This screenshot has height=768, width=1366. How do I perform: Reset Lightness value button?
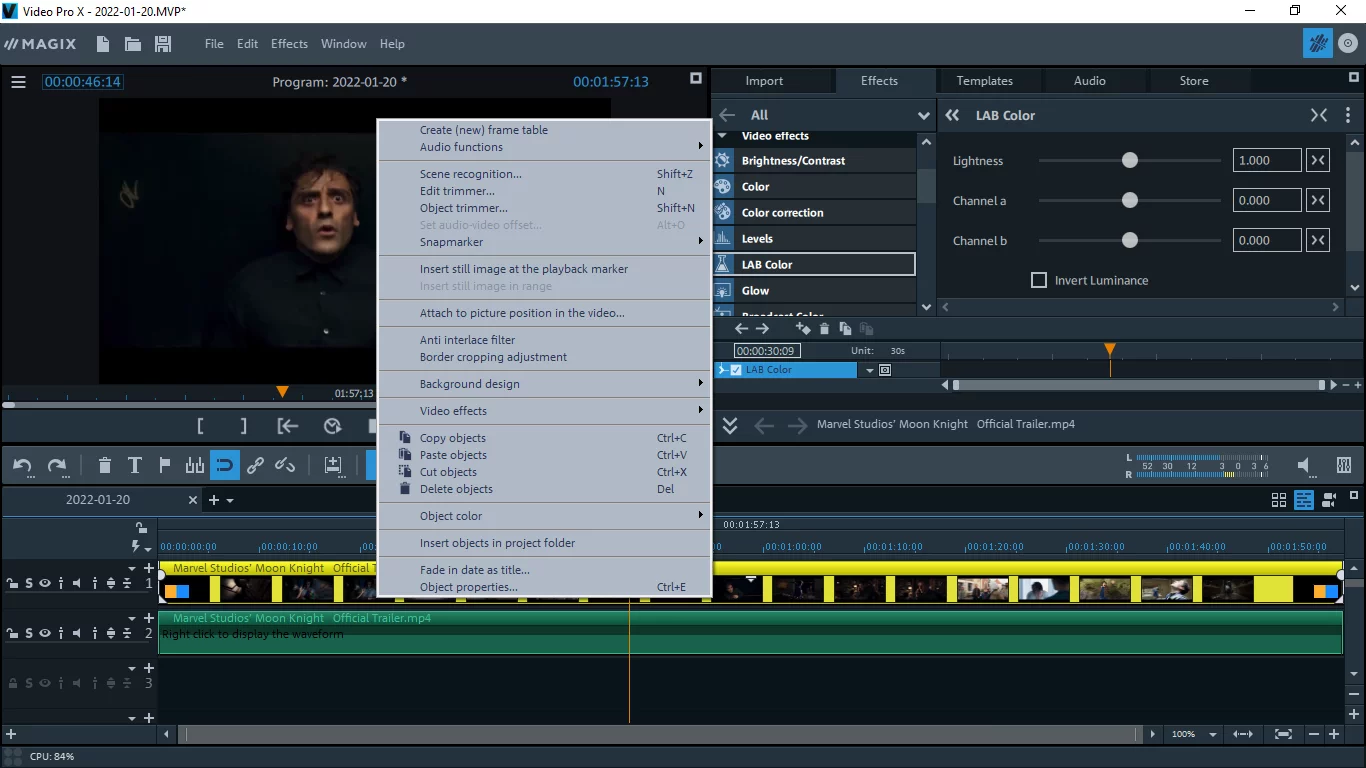tap(1319, 160)
